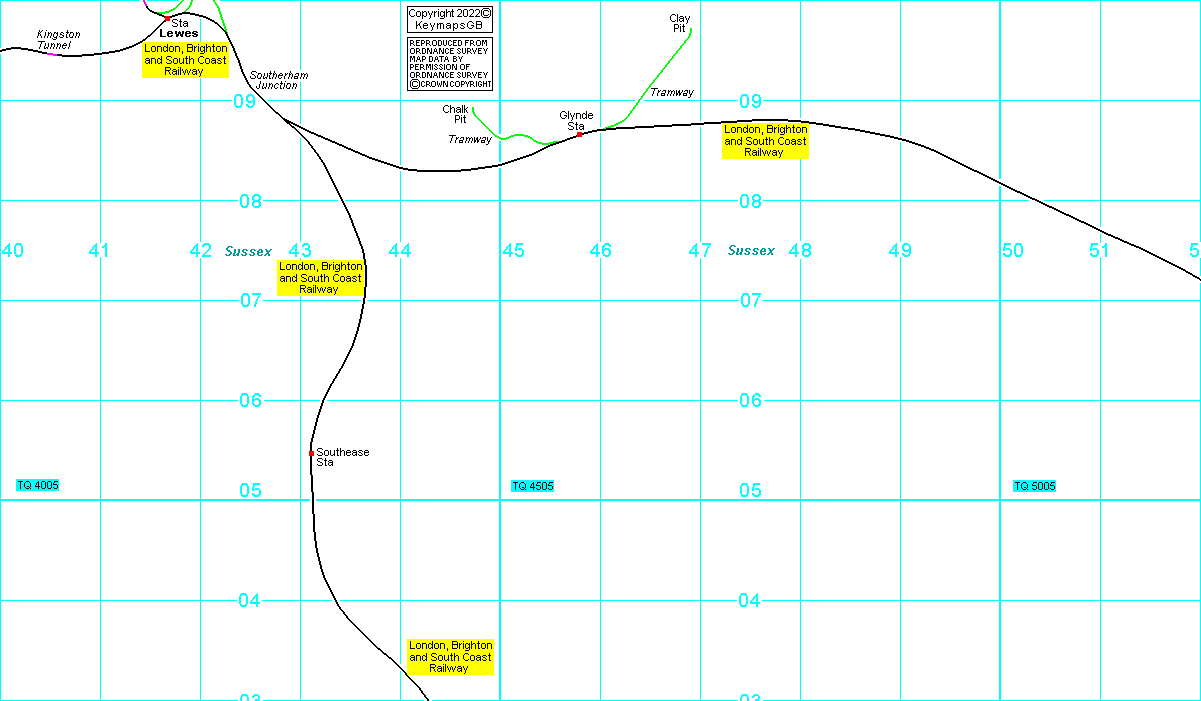The height and width of the screenshot is (701, 1201).
Task: Click the yellow railway label east of Glynde
Action: pos(765,141)
